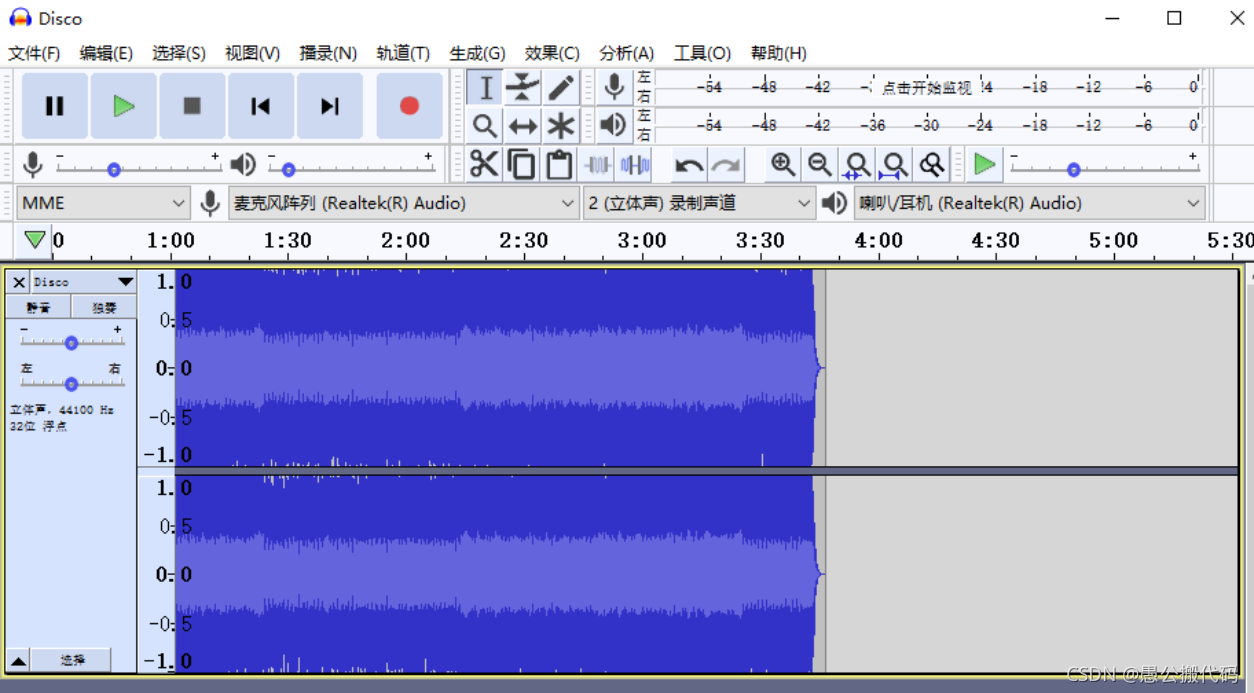Open the Disco track name dropdown menu
1254x693 pixels.
[x=84, y=282]
